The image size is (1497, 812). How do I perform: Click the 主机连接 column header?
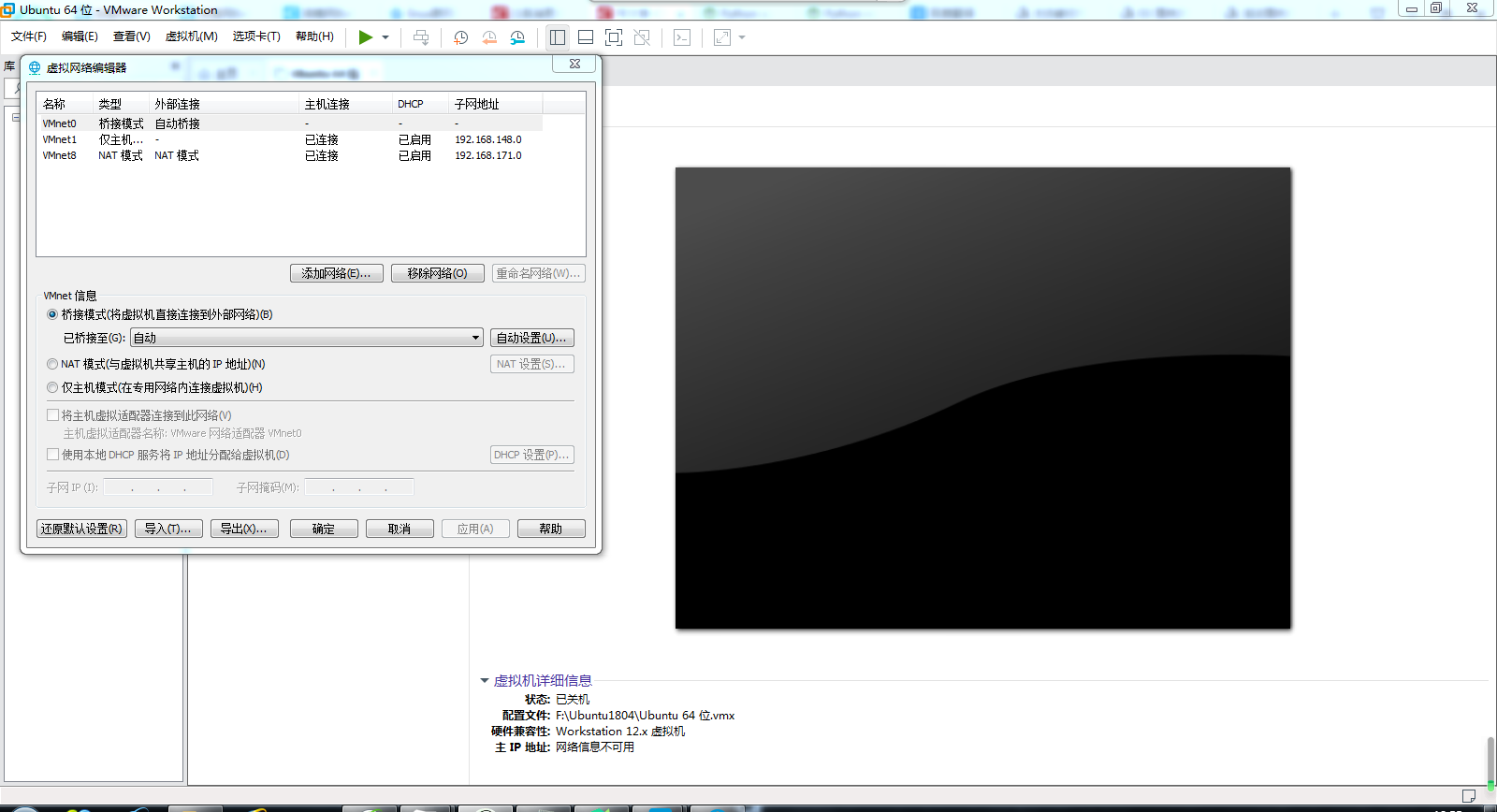point(346,104)
